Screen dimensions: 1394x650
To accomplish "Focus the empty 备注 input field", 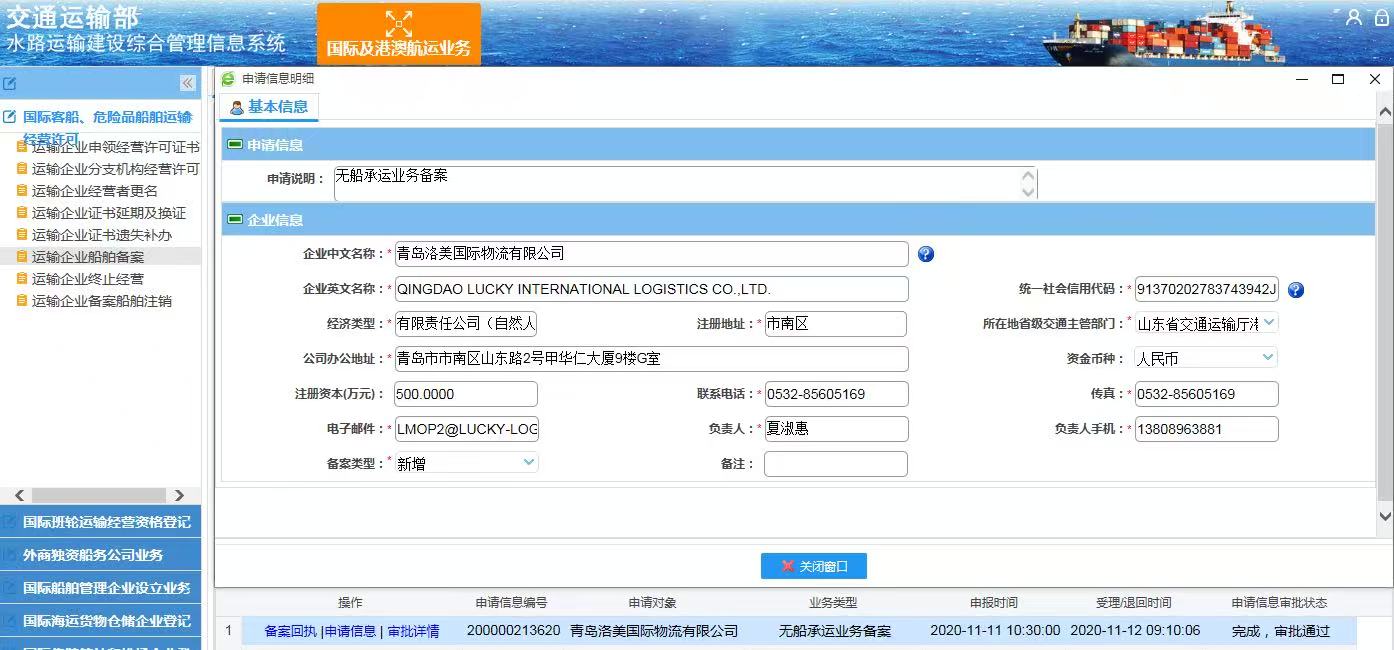I will pos(836,464).
